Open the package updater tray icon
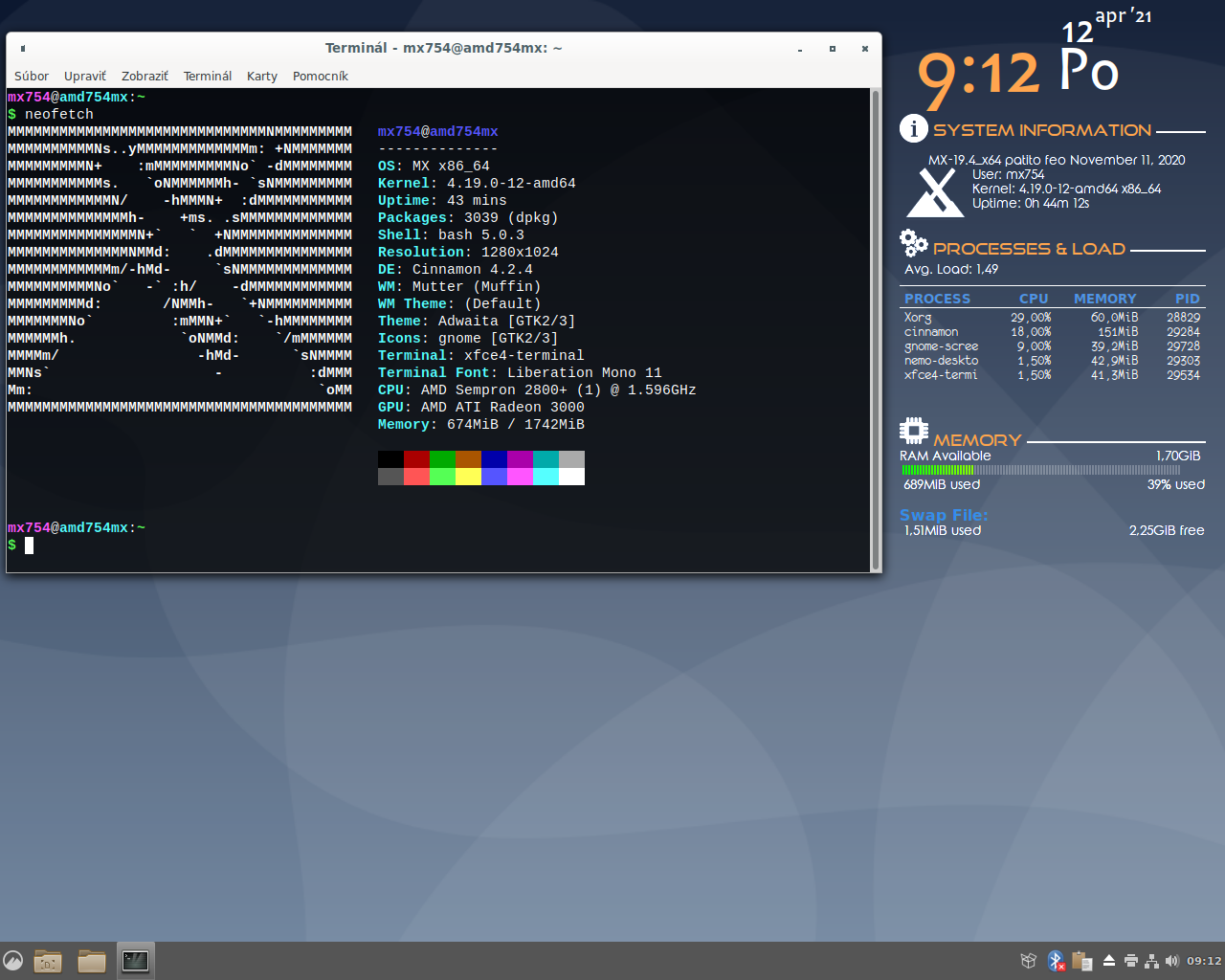Viewport: 1225px width, 980px height. [x=1029, y=961]
